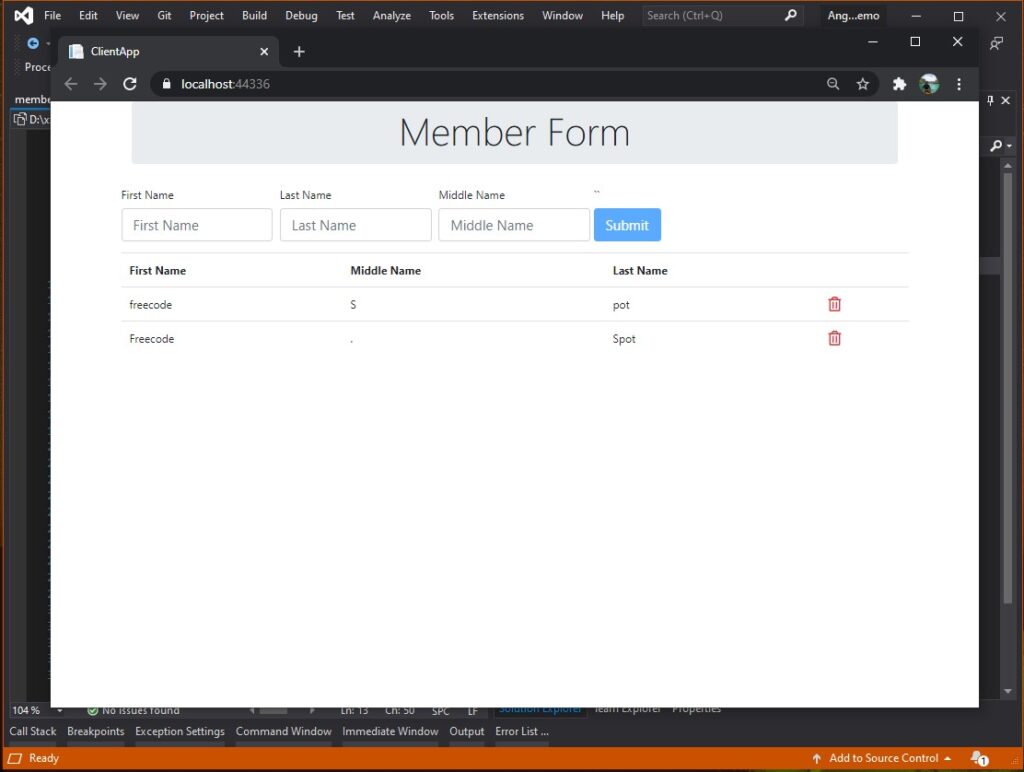Image resolution: width=1024 pixels, height=772 pixels.
Task: Click the Visual Studio navigate backward icon
Action: (x=33, y=43)
